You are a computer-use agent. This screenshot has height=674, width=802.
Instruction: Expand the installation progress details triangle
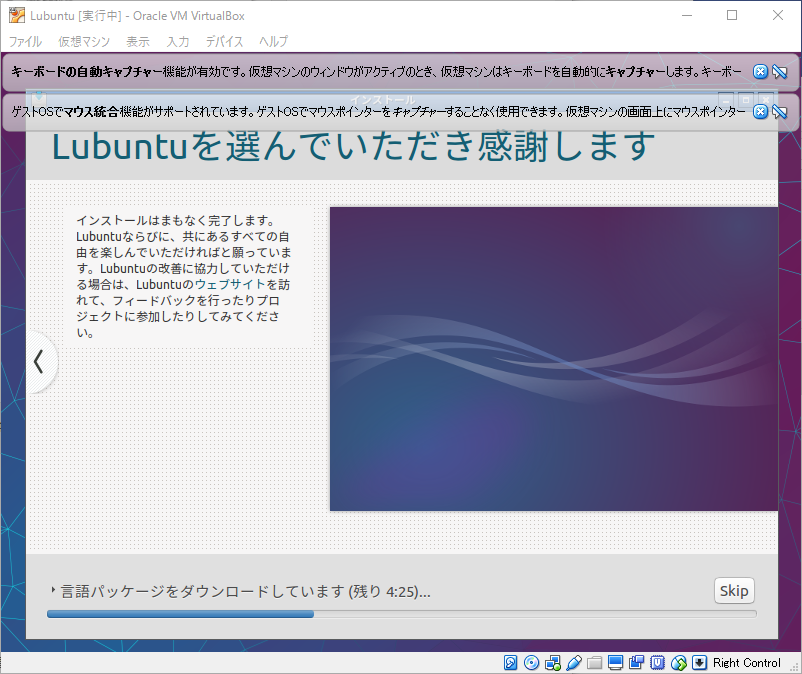53,590
